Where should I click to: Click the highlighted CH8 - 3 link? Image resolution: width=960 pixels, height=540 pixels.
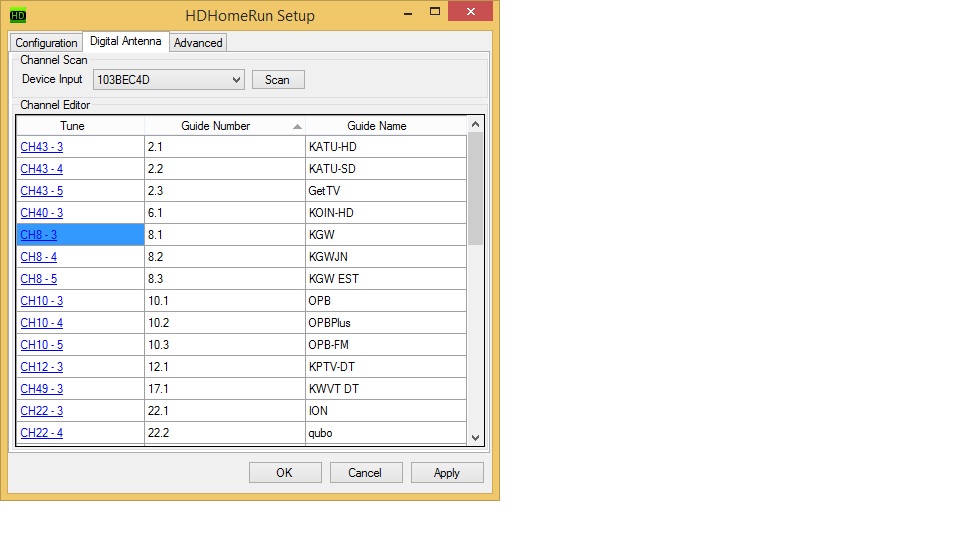(39, 235)
